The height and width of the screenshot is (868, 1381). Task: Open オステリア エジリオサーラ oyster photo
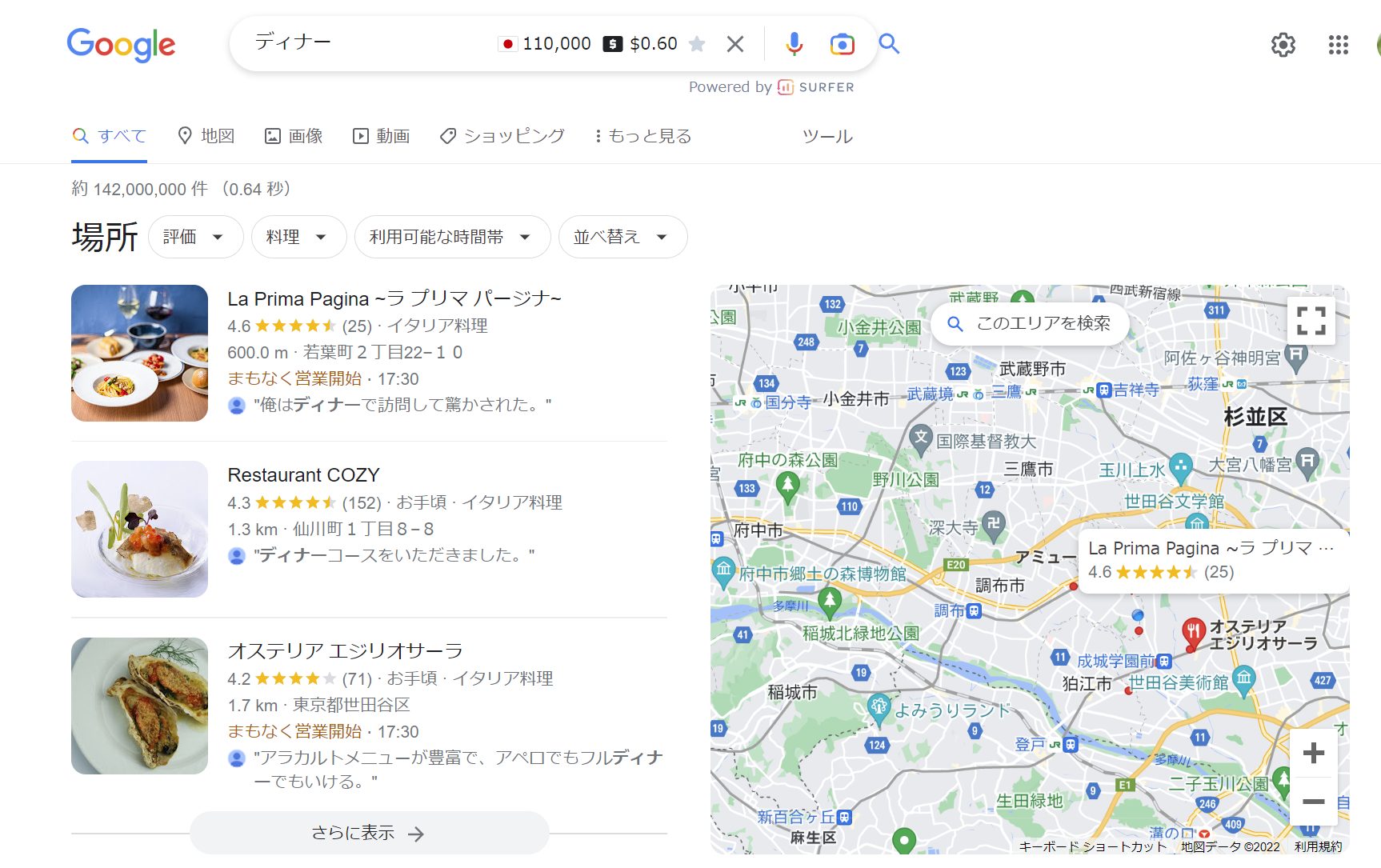pos(139,706)
